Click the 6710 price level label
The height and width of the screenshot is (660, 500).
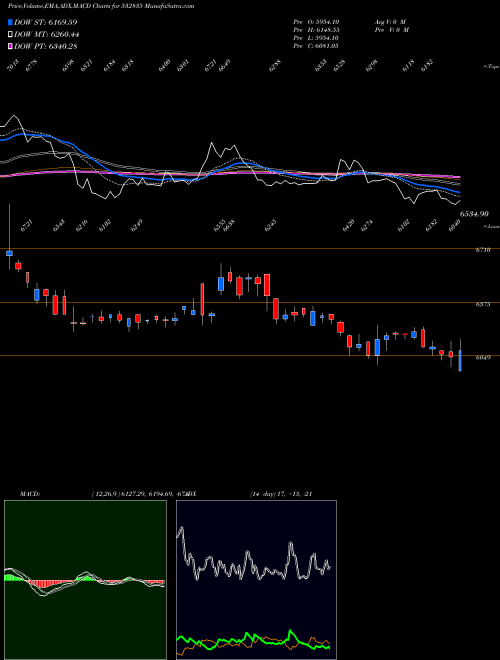click(x=483, y=250)
